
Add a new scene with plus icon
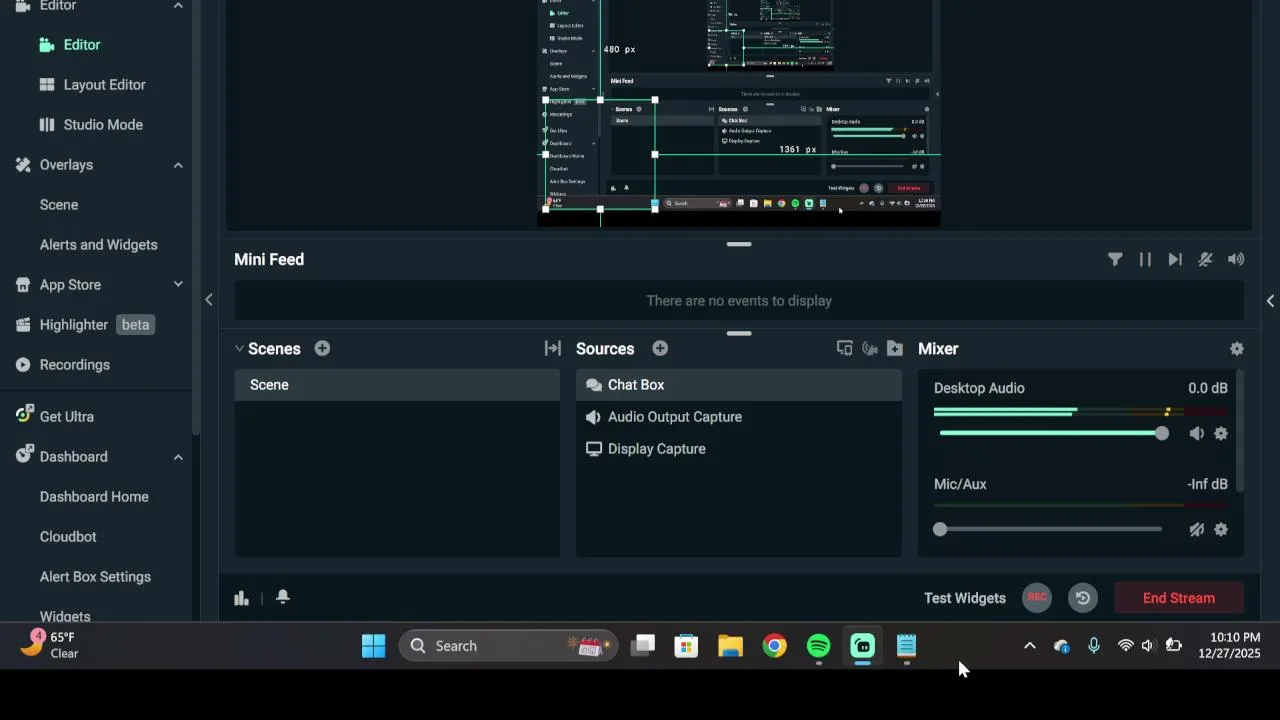322,348
